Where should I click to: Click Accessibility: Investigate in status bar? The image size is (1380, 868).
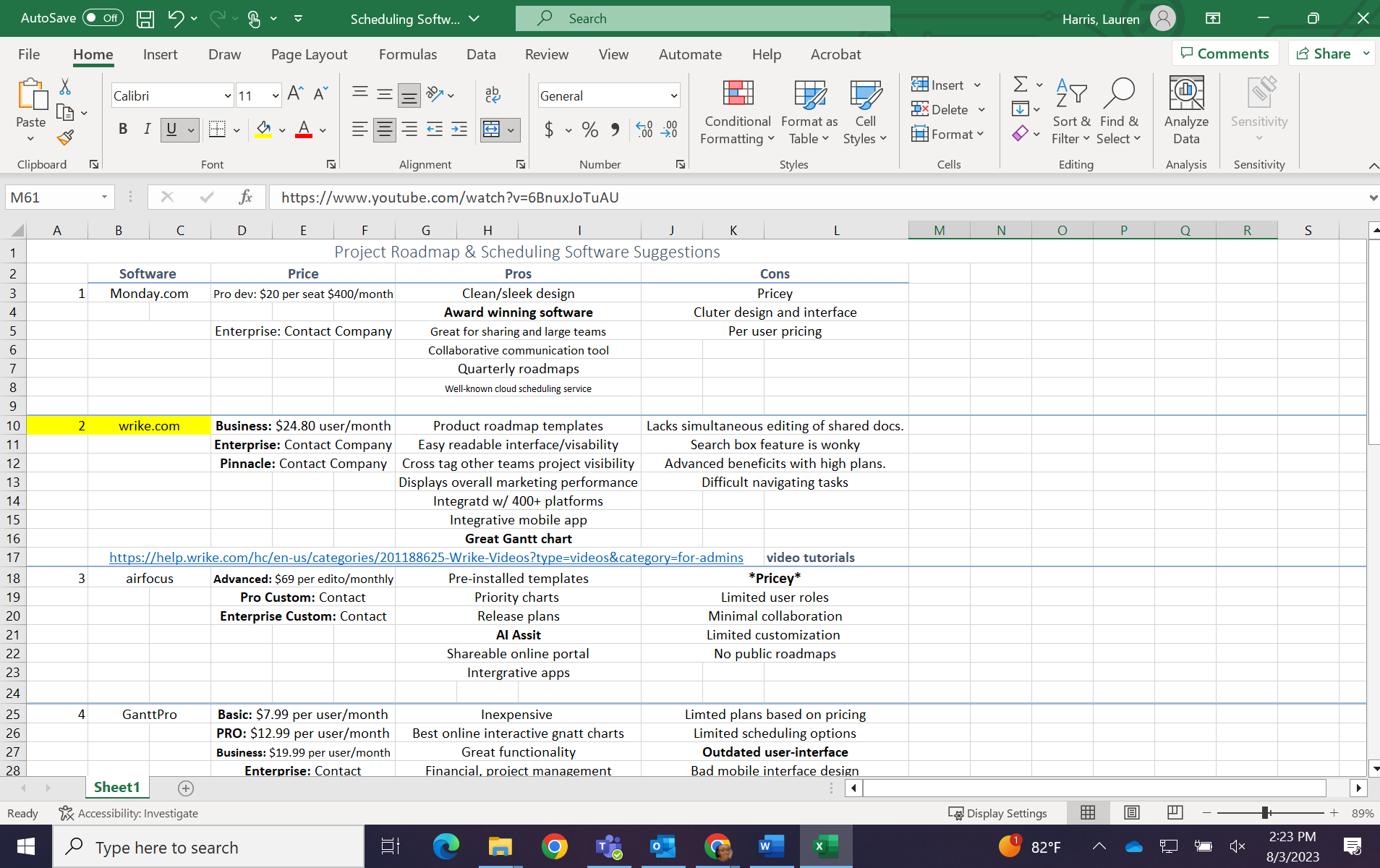point(128,813)
